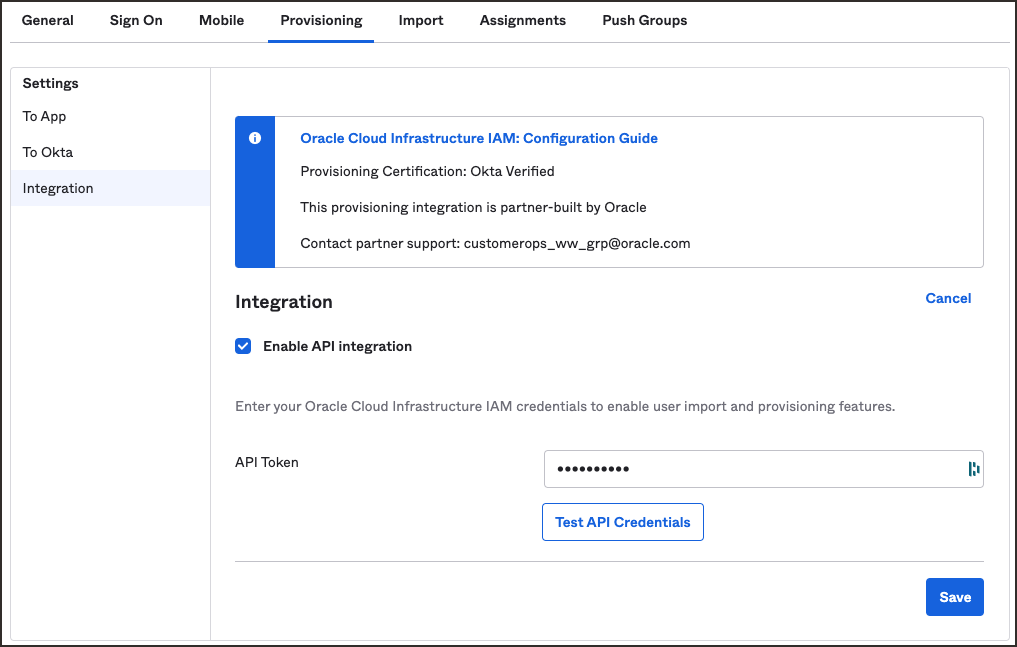
Task: Select Integration in the Settings sidebar
Action: [x=58, y=187]
